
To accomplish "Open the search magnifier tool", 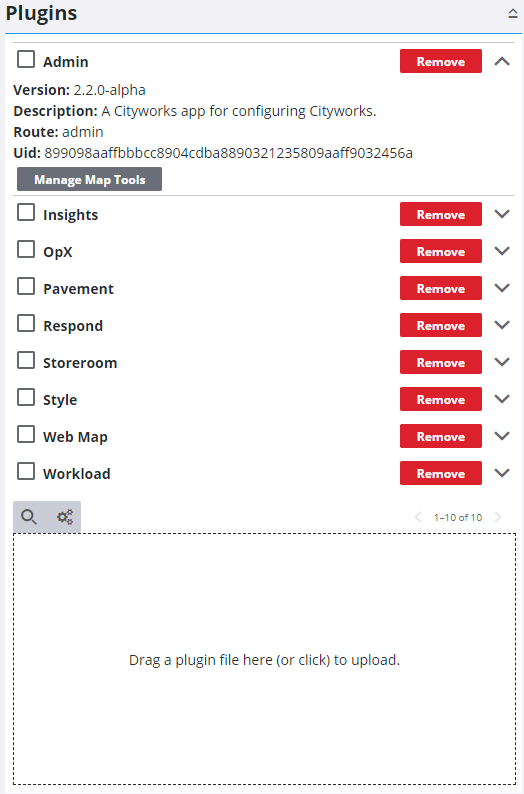I will pyautogui.click(x=29, y=517).
